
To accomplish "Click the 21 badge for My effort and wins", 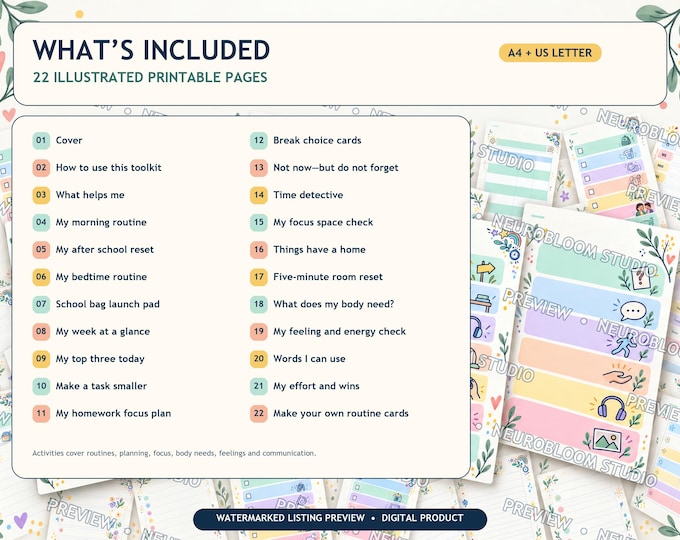I will click(x=259, y=386).
